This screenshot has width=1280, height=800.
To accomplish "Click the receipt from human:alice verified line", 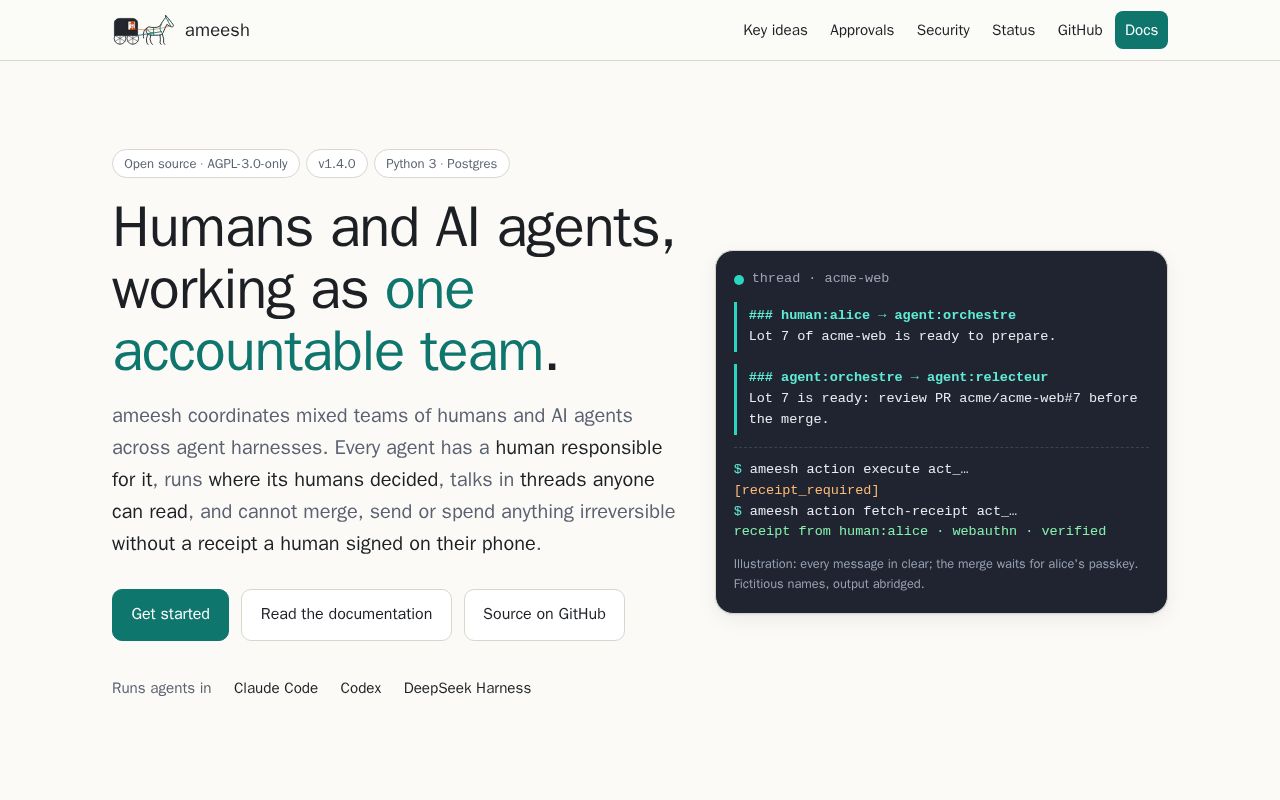I will pyautogui.click(x=920, y=531).
